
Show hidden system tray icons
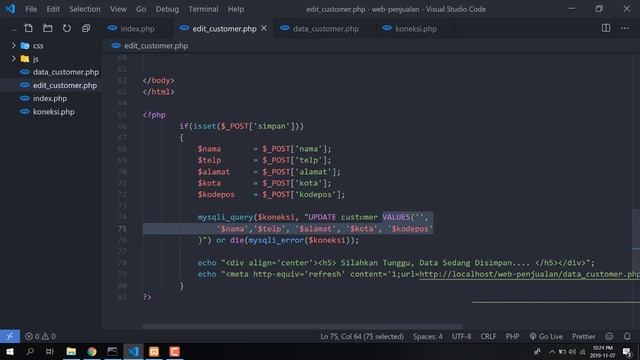pos(552,352)
